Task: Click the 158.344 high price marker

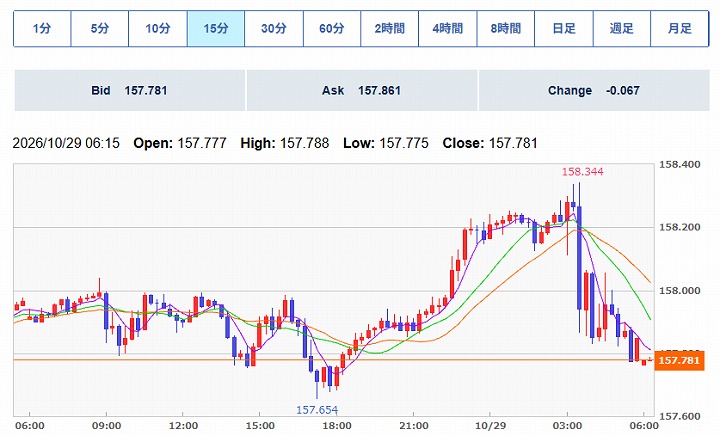Action: click(x=582, y=172)
